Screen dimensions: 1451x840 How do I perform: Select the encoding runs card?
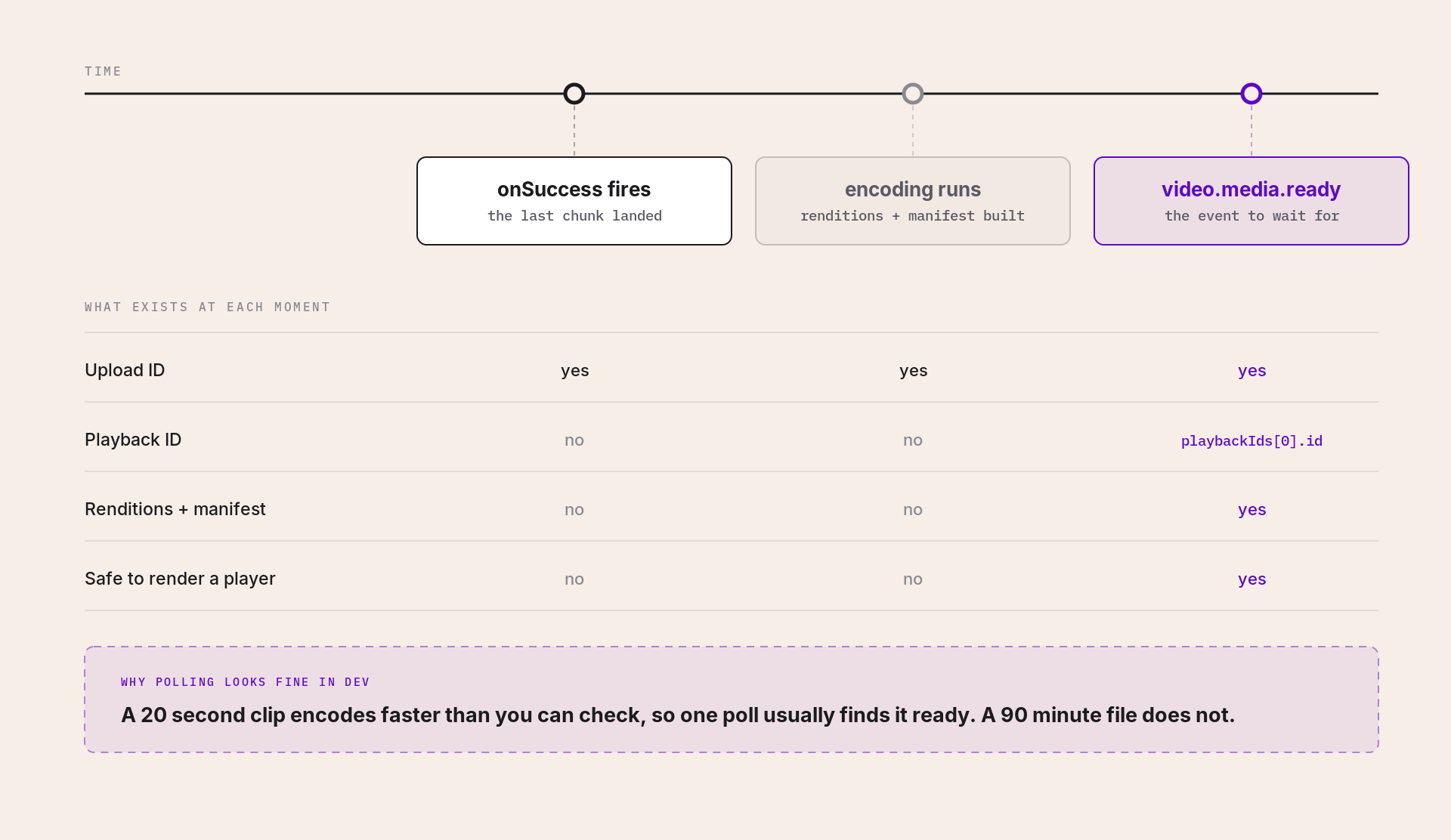pos(913,201)
